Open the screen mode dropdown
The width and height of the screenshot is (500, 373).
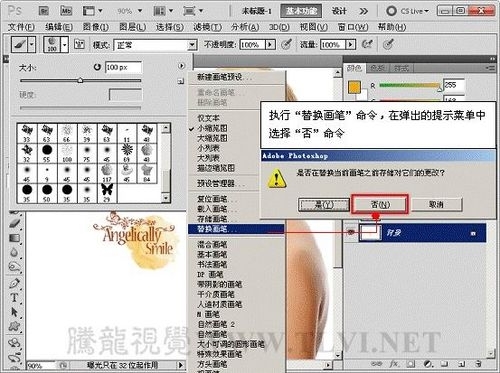pyautogui.click(x=193, y=11)
